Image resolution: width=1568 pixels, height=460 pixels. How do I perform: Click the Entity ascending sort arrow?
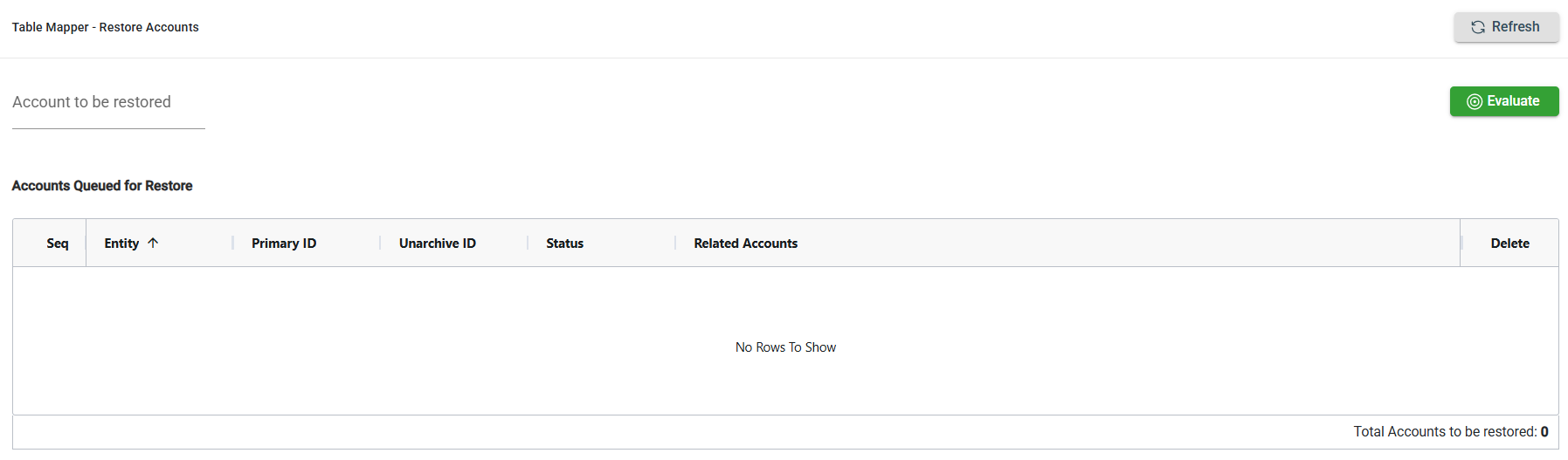[153, 243]
